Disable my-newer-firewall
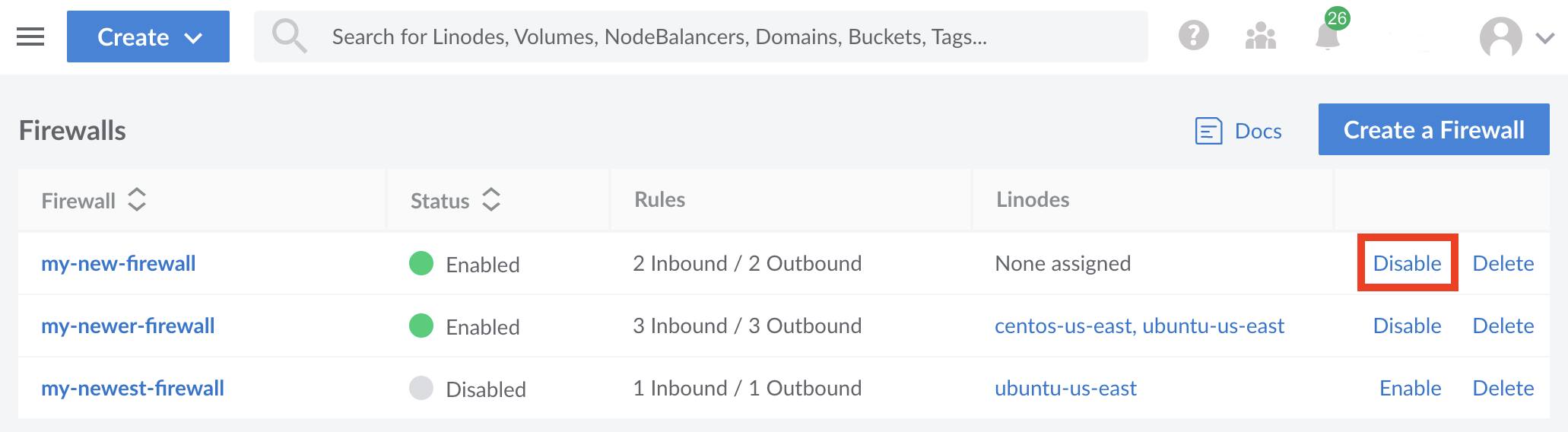The image size is (1568, 432). [1407, 326]
